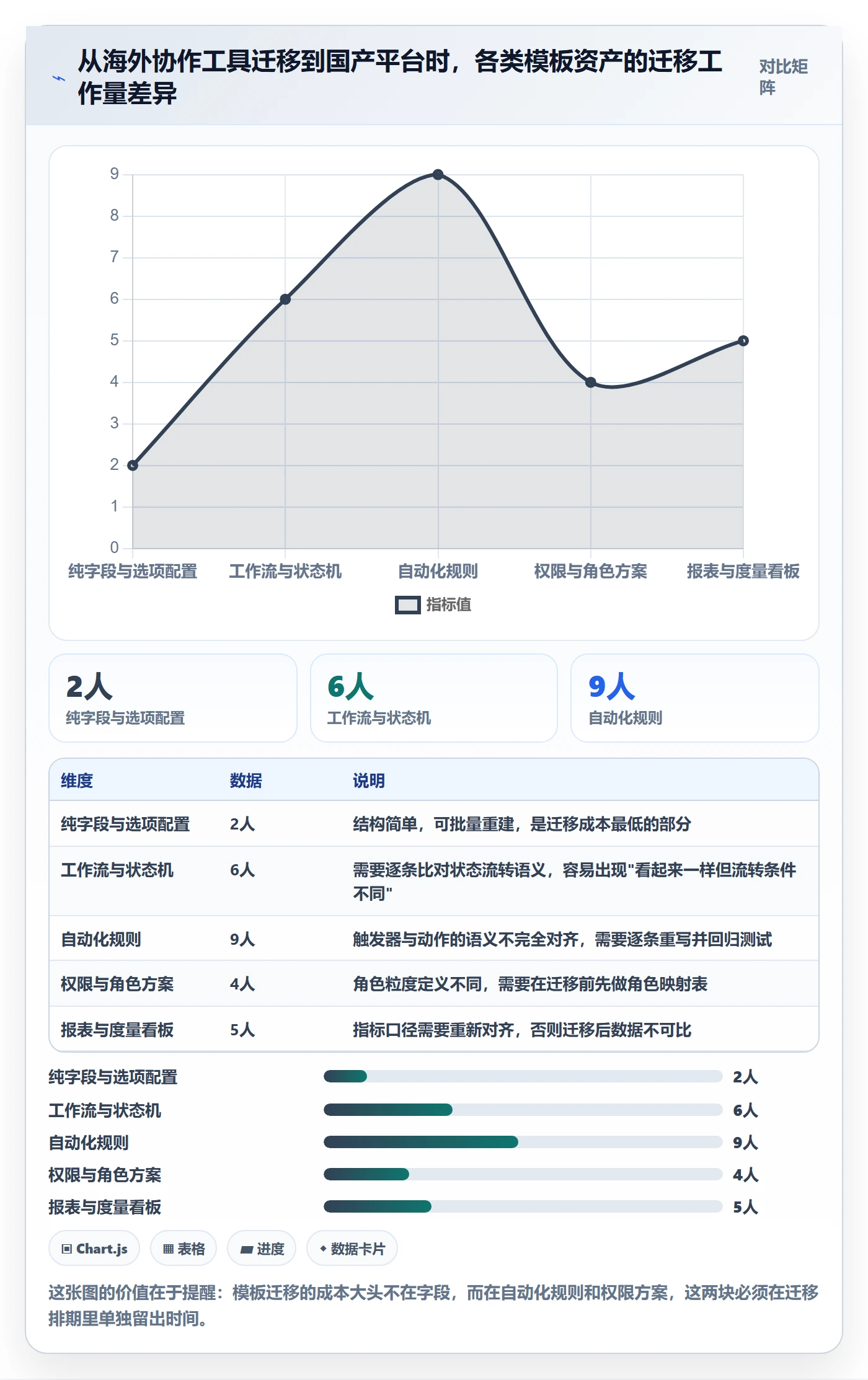Click the 9人 自动化规则 data card
Viewport: 868px width, 1380px height.
(695, 698)
